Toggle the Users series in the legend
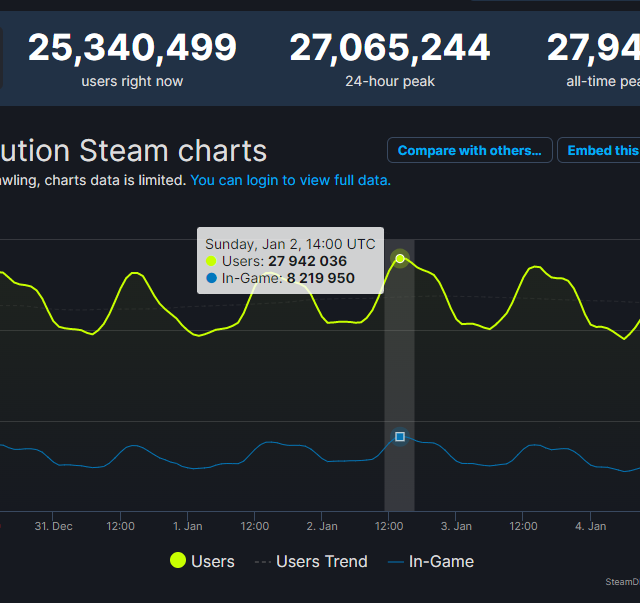640x603 pixels. pos(202,561)
